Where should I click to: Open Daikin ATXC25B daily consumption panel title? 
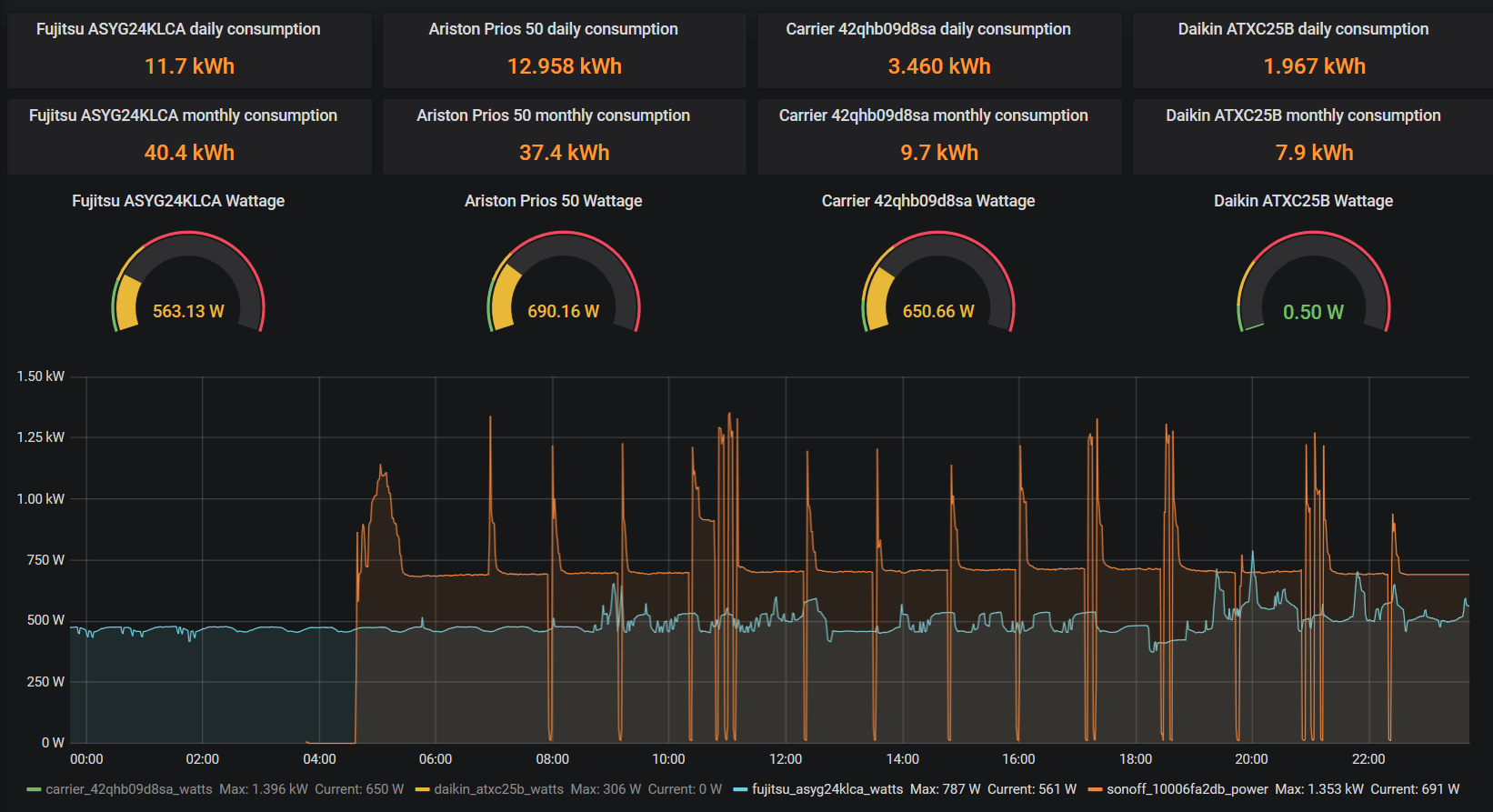click(x=1303, y=29)
